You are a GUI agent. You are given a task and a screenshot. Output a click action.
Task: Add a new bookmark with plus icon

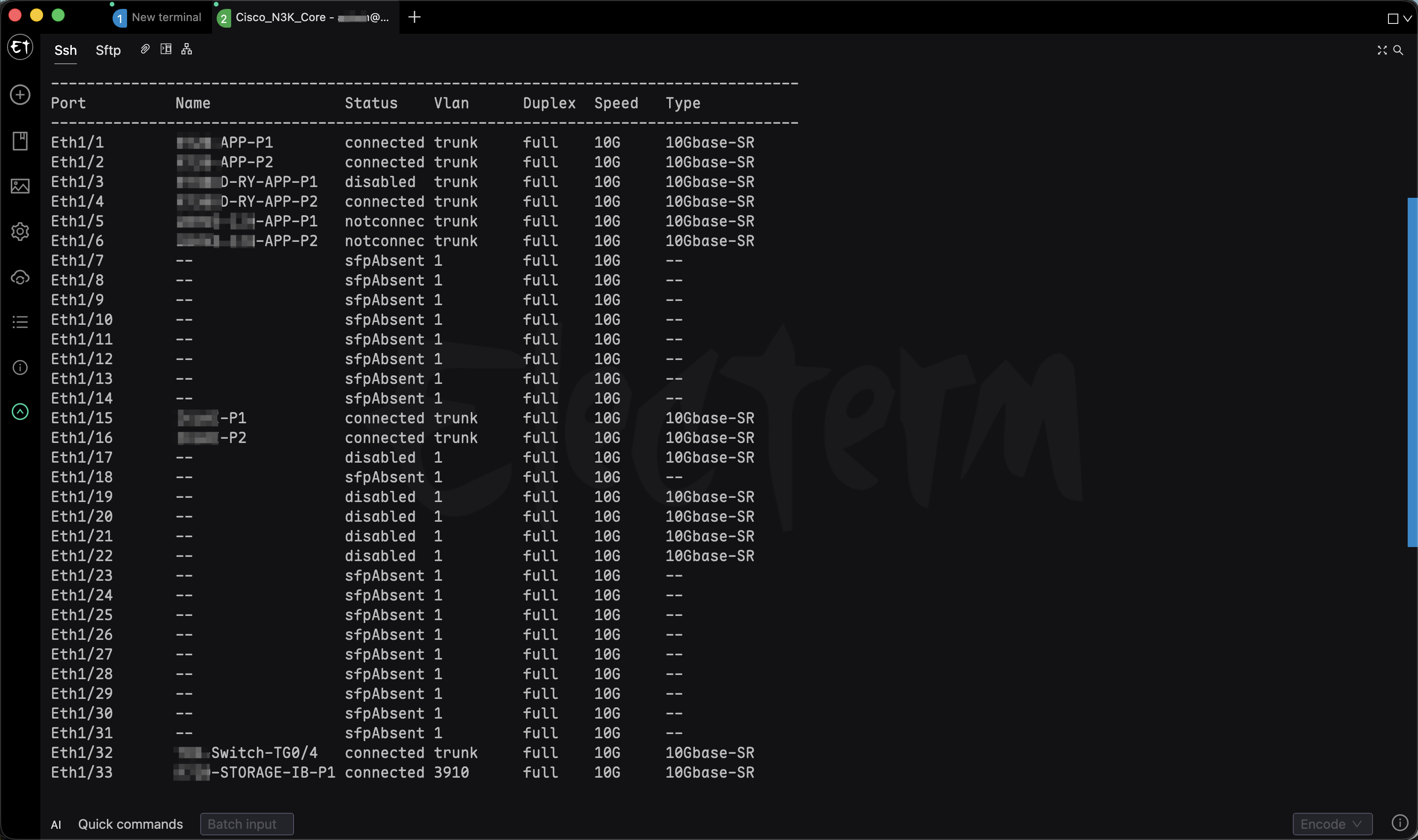[x=20, y=95]
